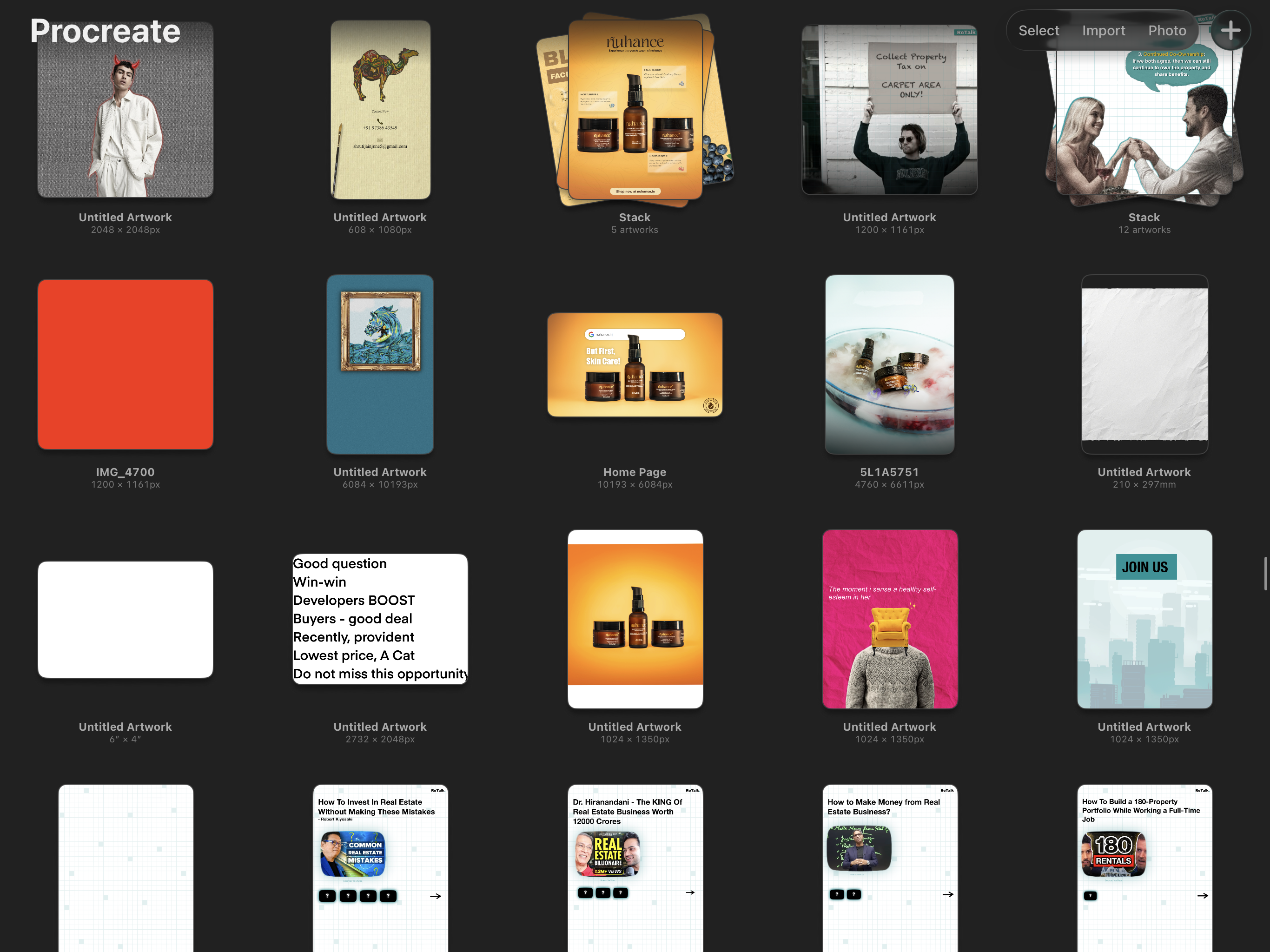Open the Import menu option

point(1103,30)
